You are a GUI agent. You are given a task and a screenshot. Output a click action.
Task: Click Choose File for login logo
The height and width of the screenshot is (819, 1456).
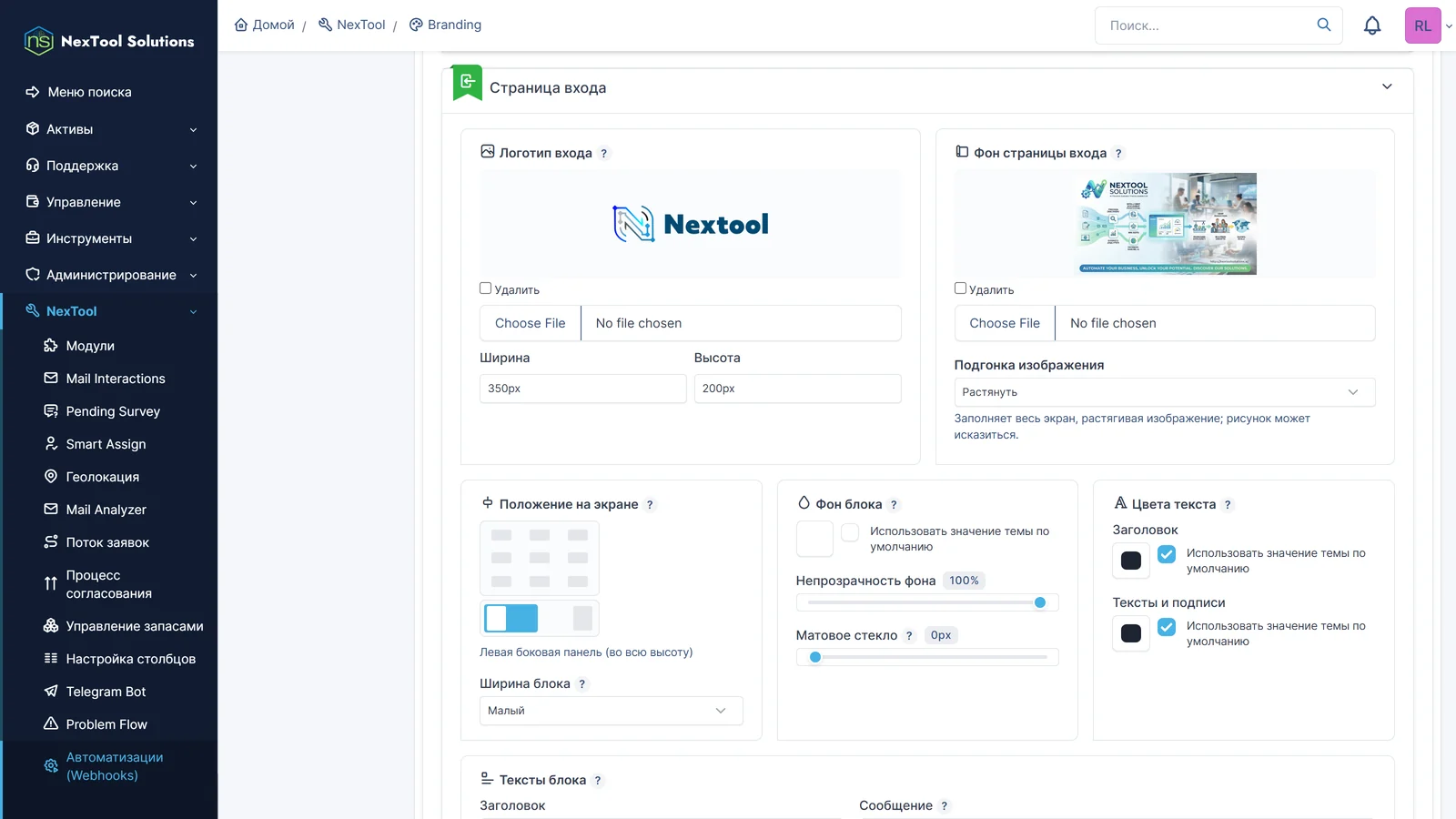[x=531, y=323]
